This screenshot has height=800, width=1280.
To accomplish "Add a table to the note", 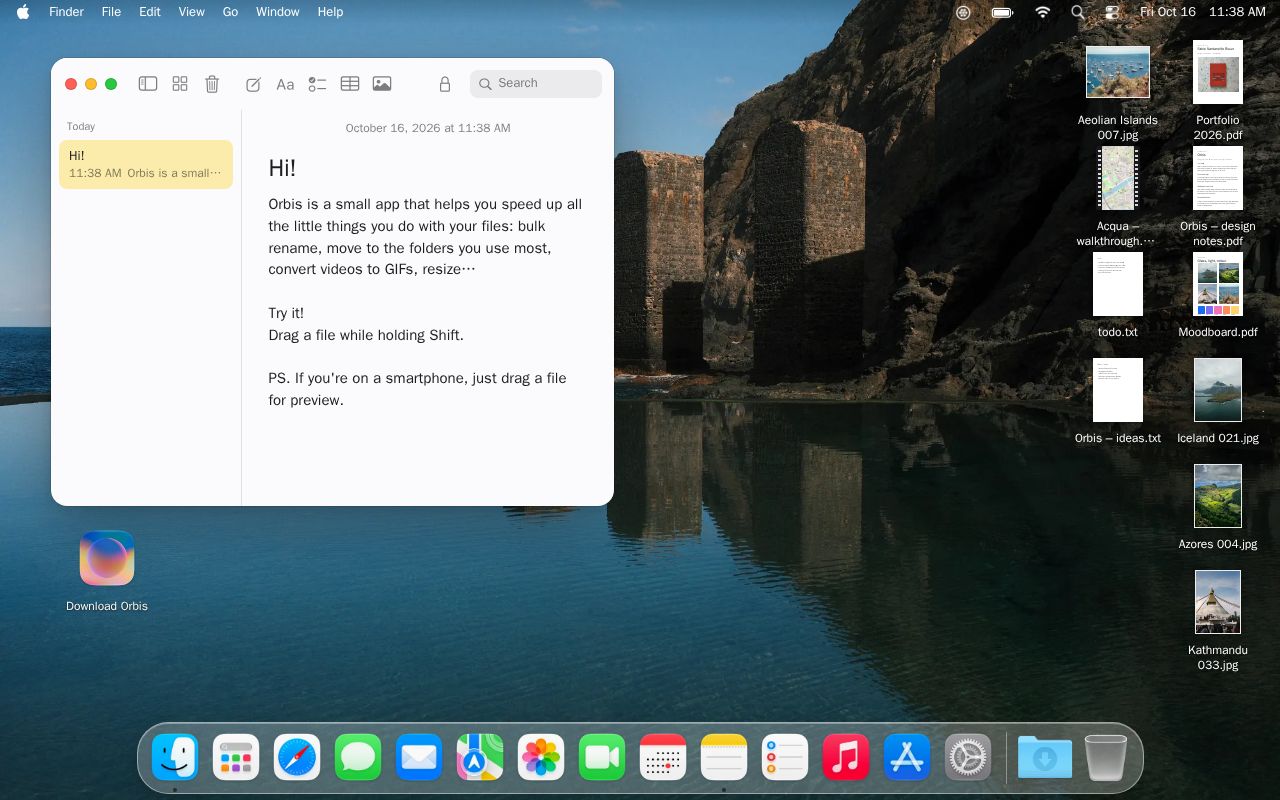I will coord(350,84).
